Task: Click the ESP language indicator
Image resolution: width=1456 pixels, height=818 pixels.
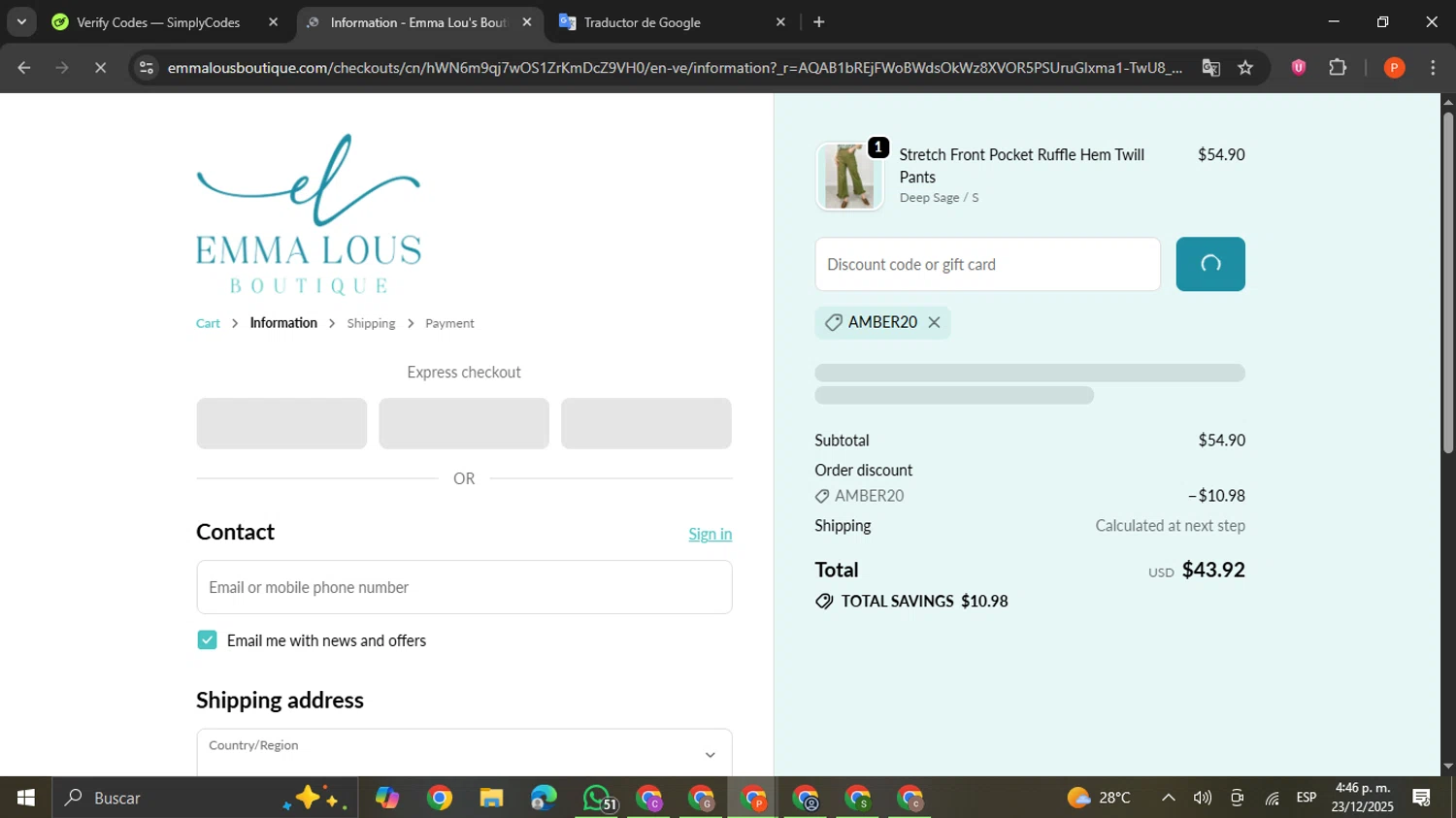Action: (1307, 798)
